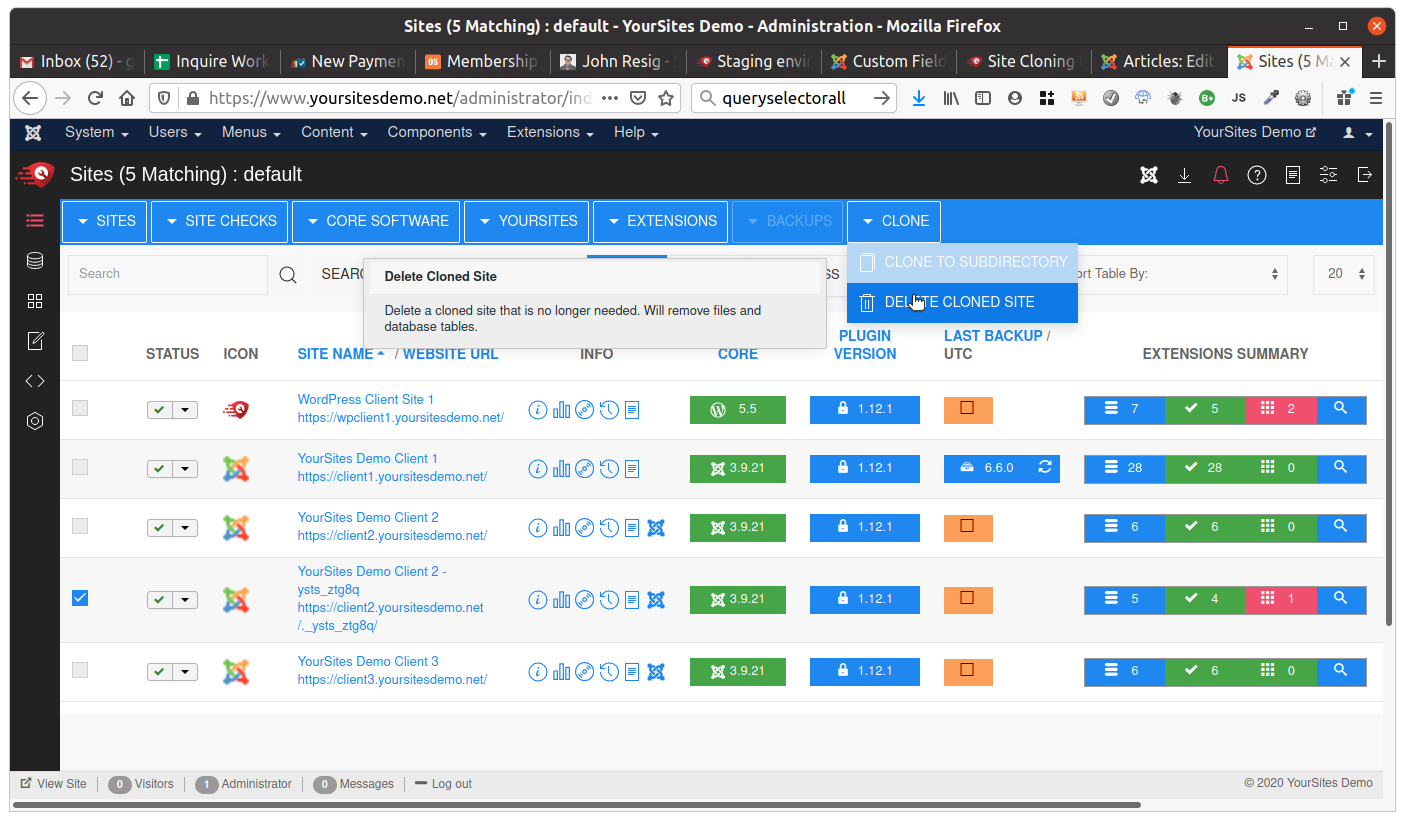Search extensions magnifier for WordPress Client Site 1

[1341, 409]
